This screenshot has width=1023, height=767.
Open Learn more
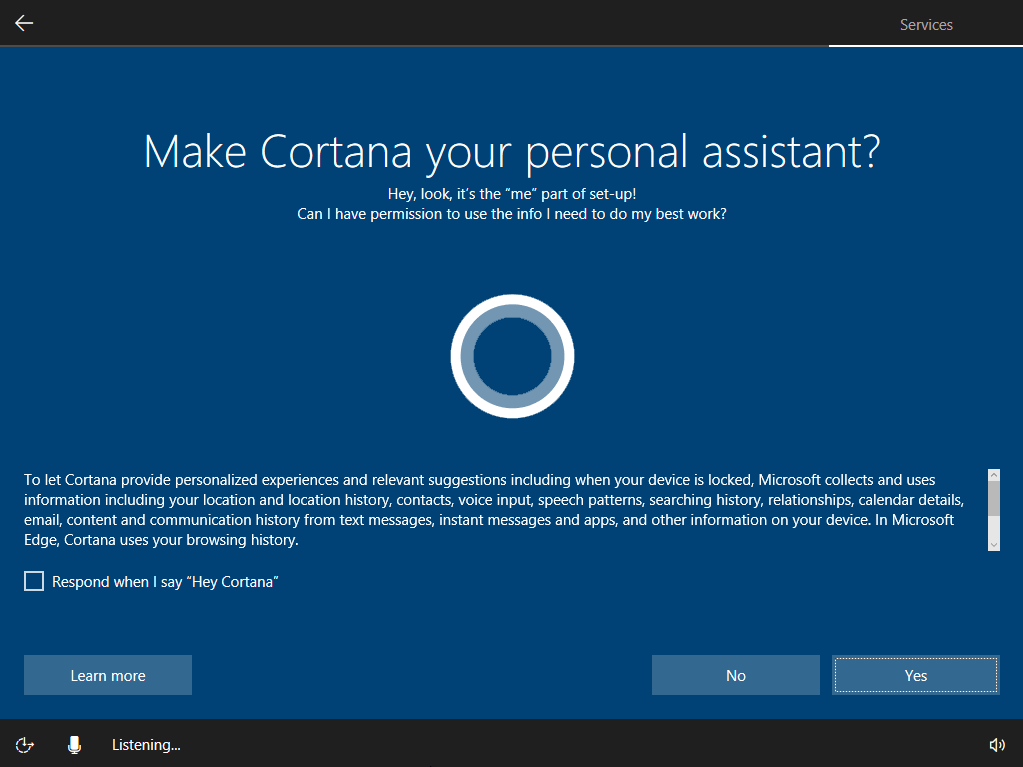click(x=107, y=674)
